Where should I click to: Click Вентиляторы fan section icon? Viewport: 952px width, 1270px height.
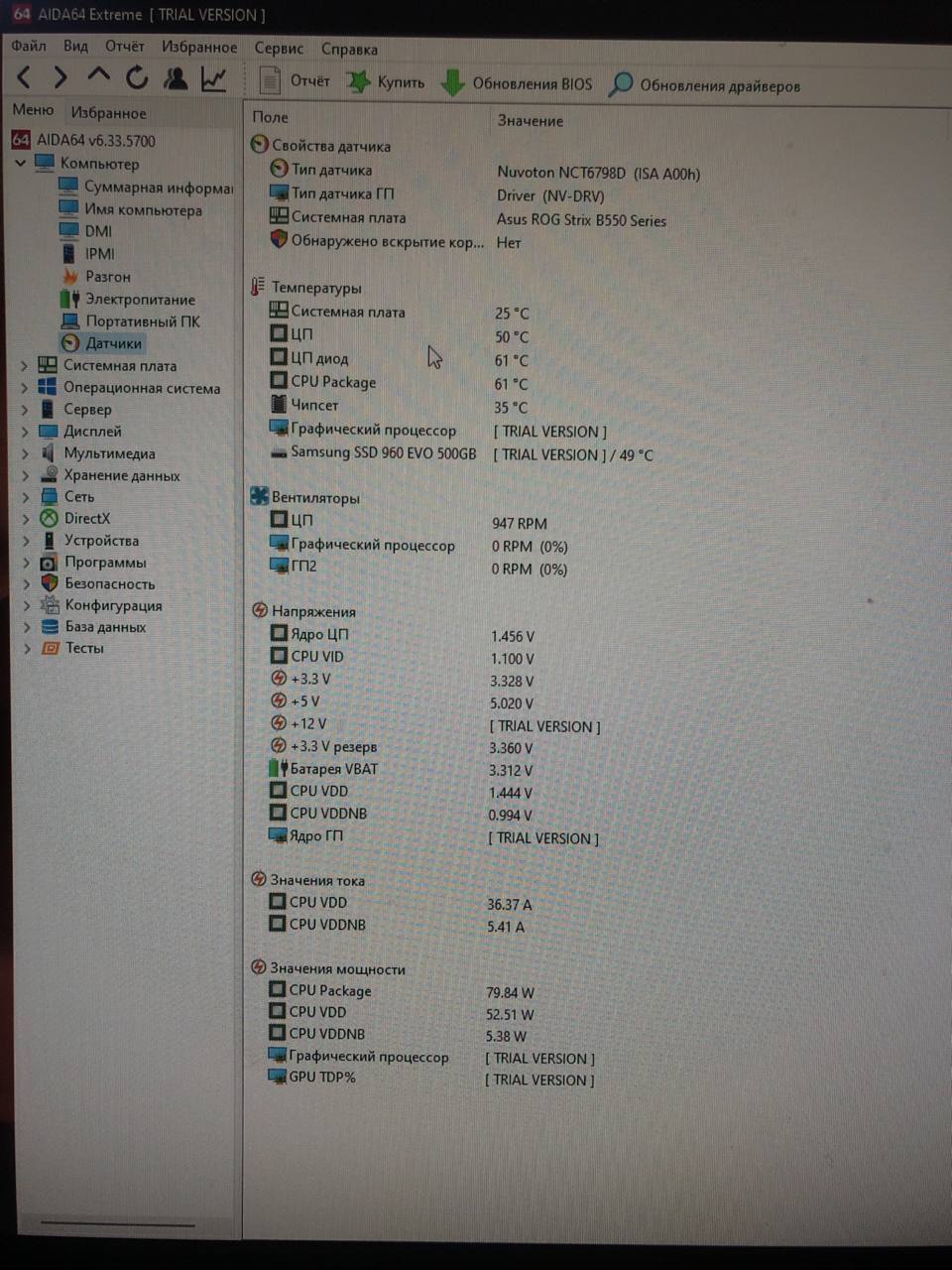259,496
